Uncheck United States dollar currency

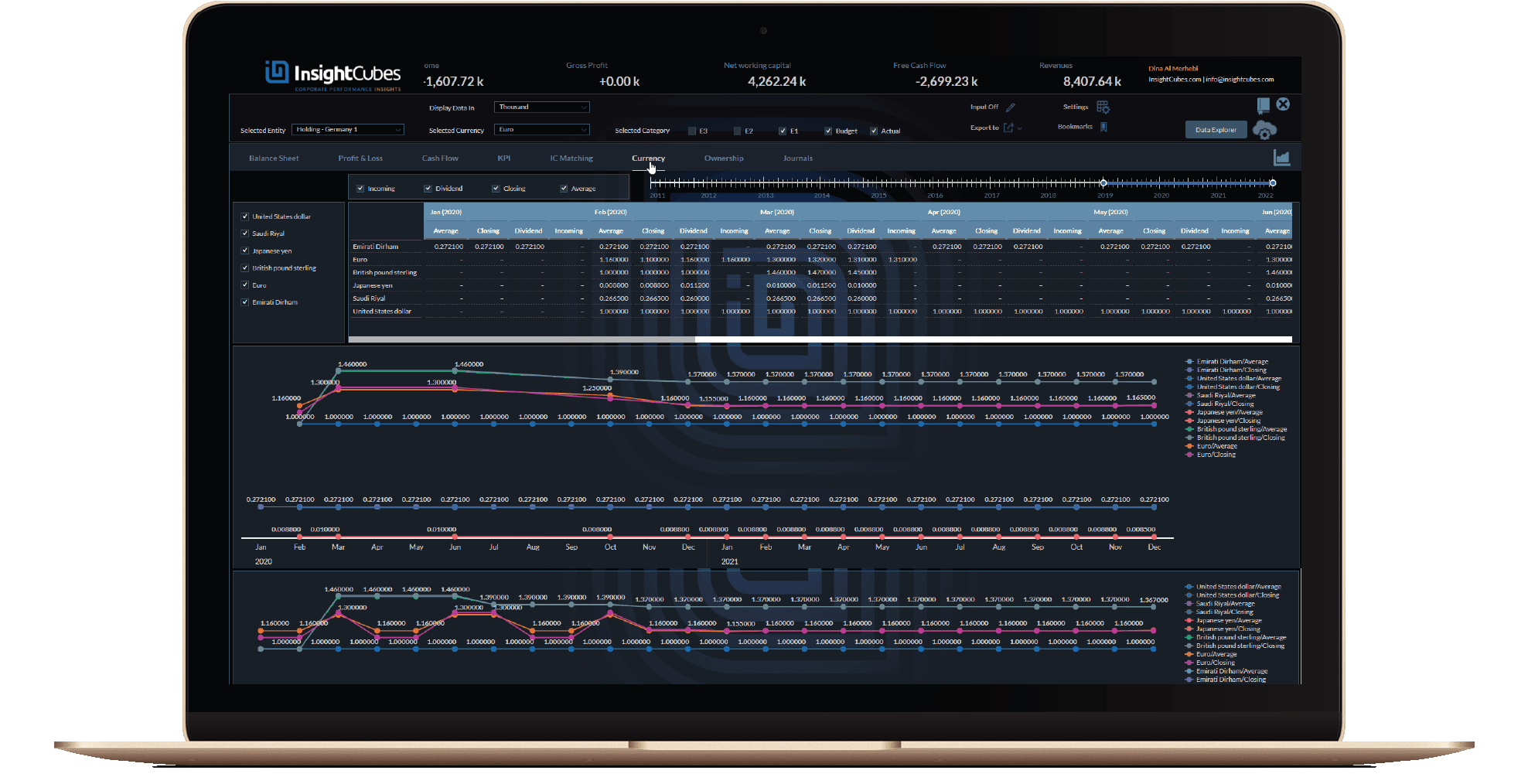tap(245, 216)
